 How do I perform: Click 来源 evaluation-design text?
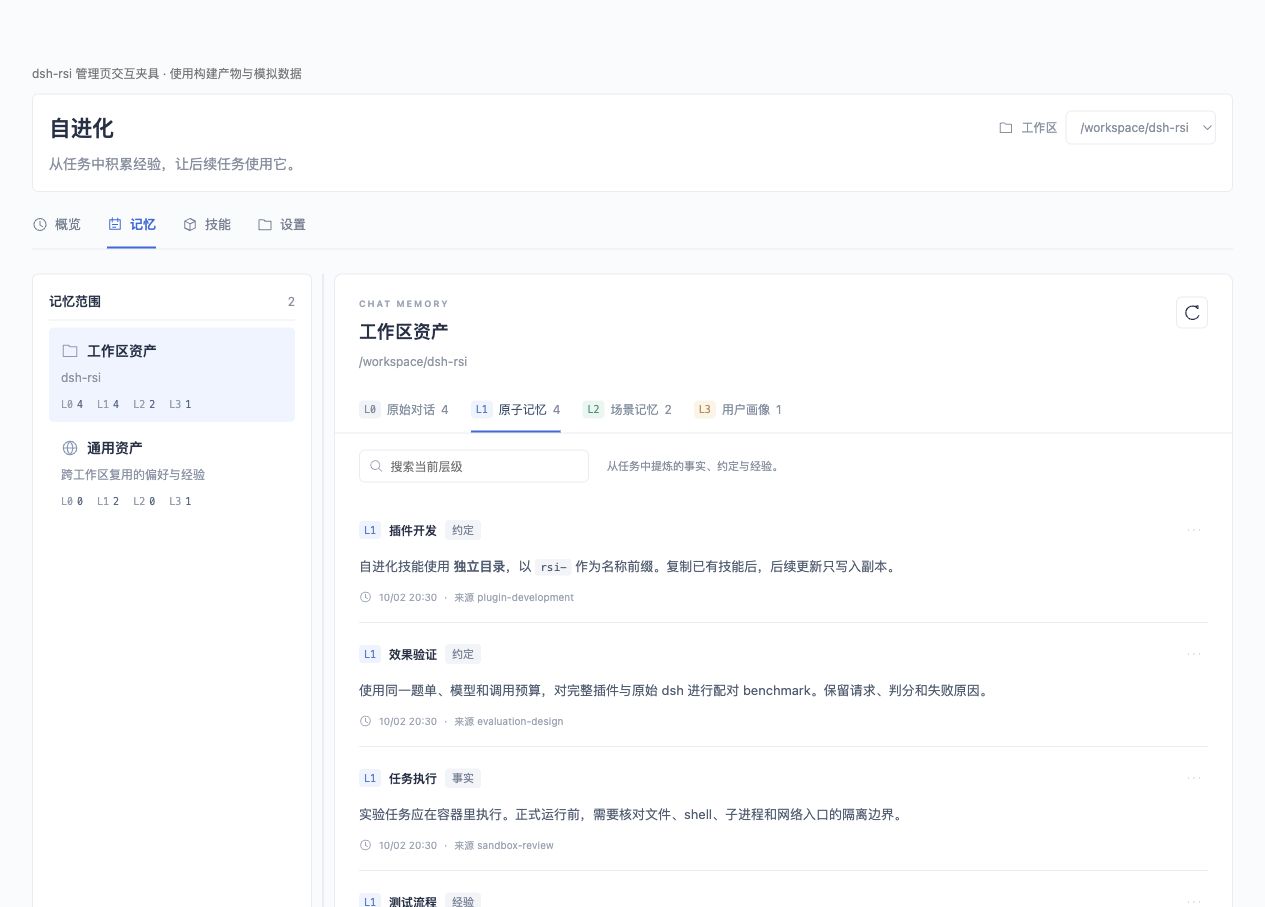coord(509,721)
